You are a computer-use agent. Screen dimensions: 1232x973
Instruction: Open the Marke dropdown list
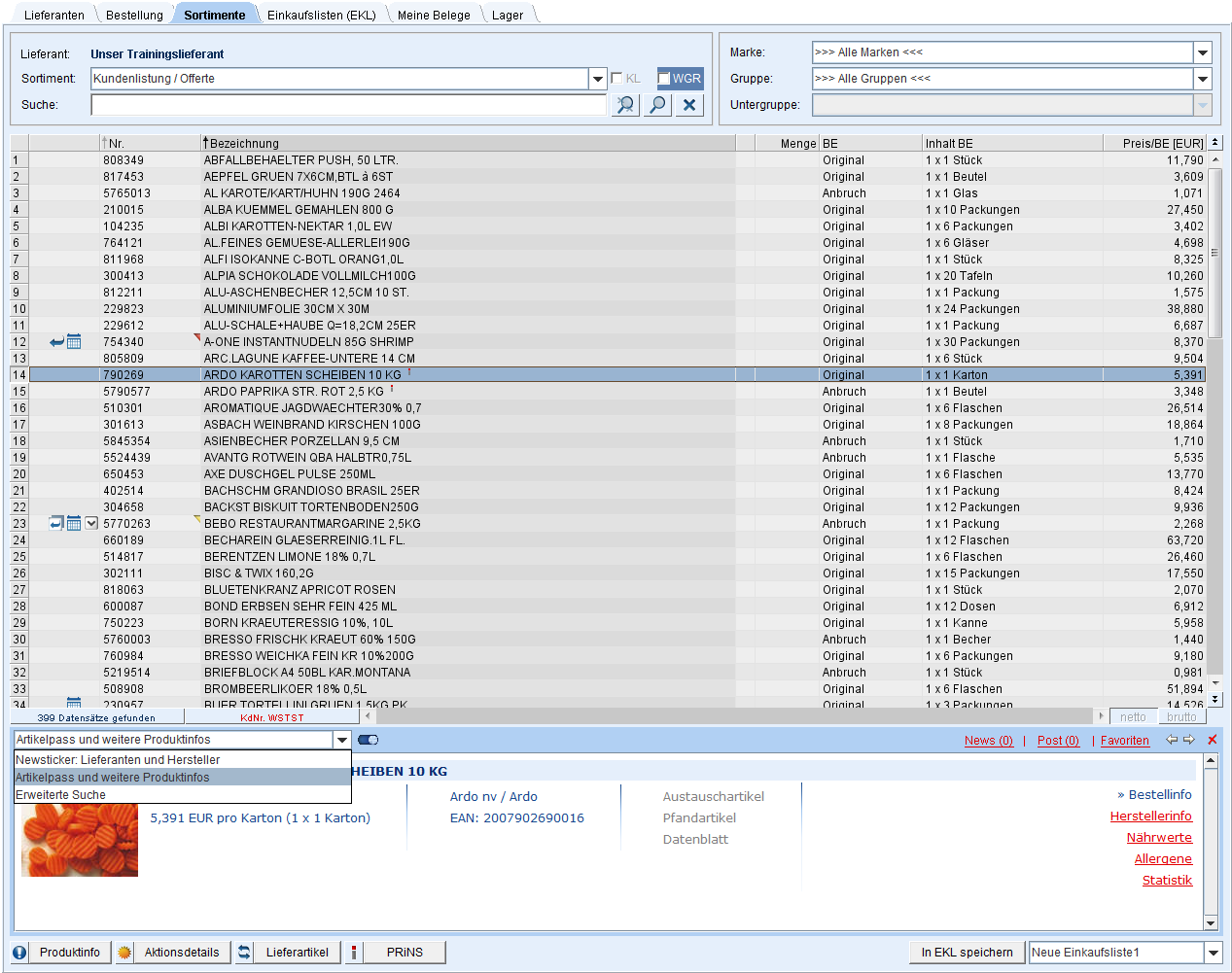(x=1203, y=52)
